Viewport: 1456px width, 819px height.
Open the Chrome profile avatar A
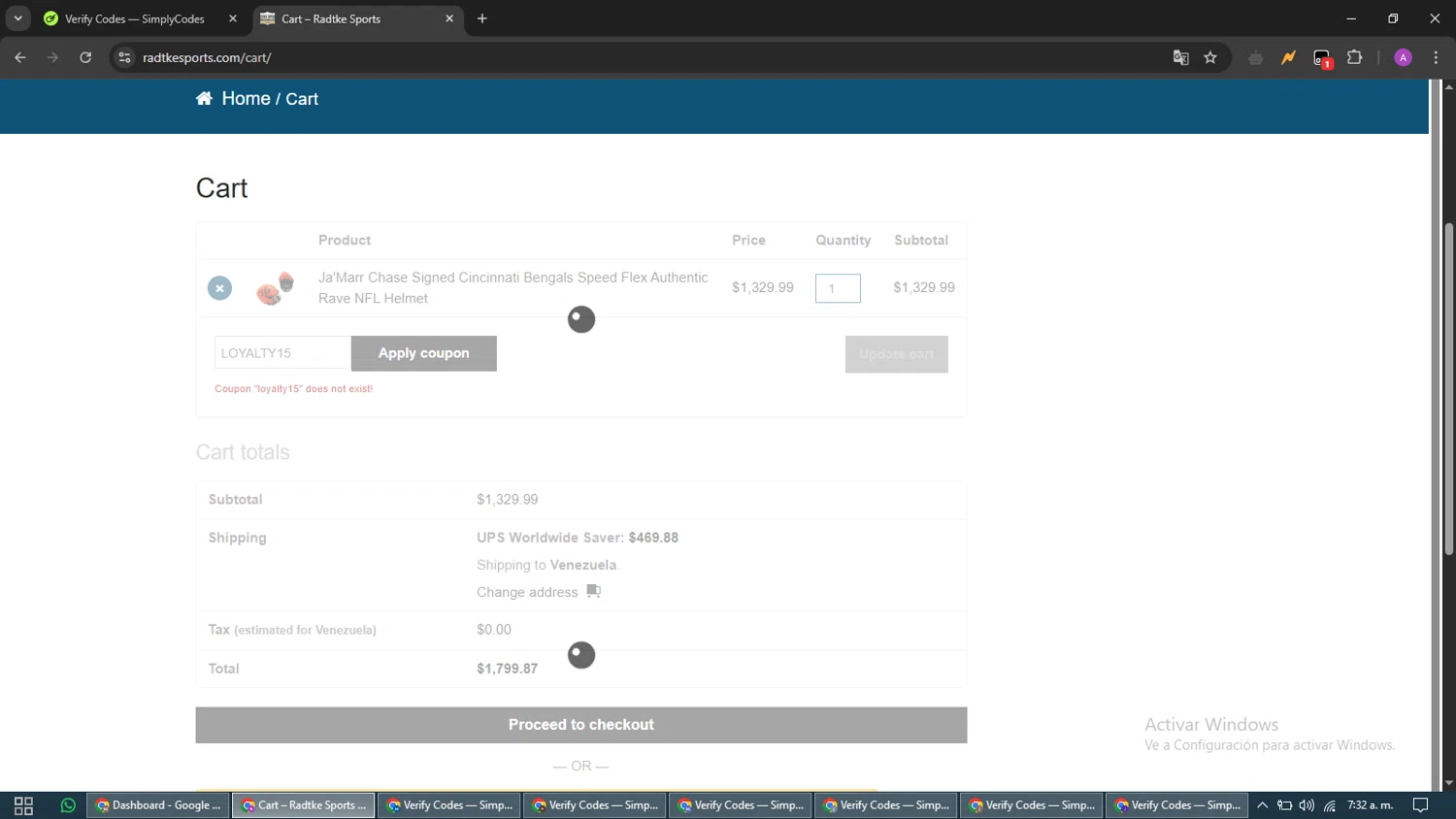pos(1403,58)
